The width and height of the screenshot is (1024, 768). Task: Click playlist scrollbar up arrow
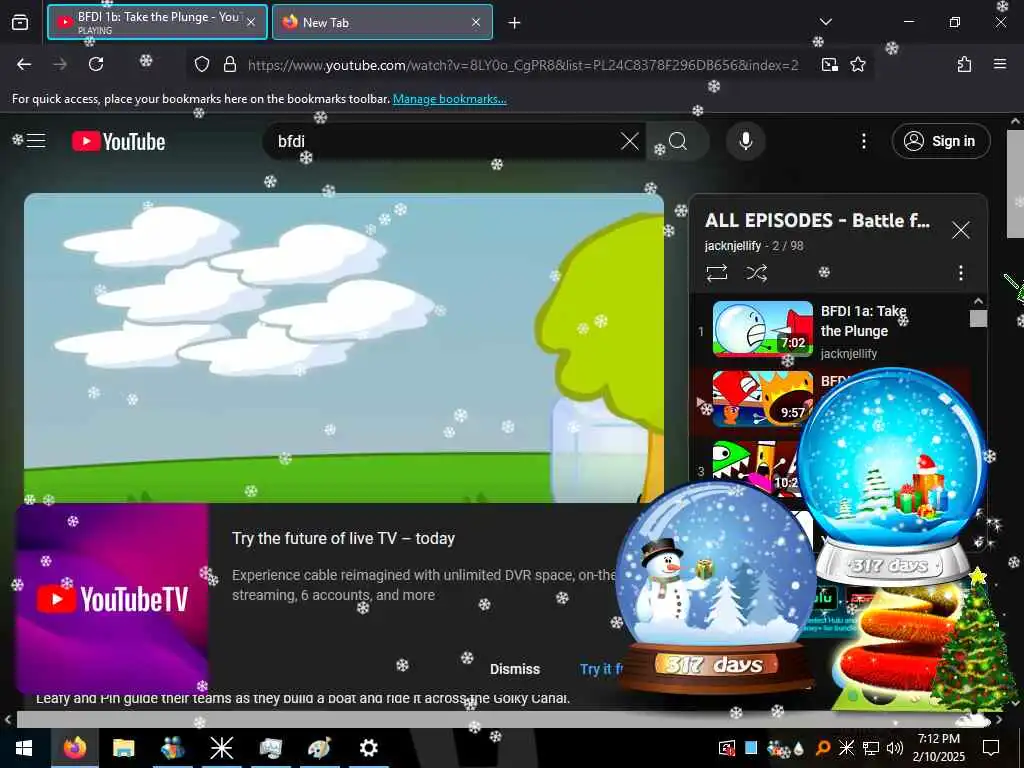[978, 301]
